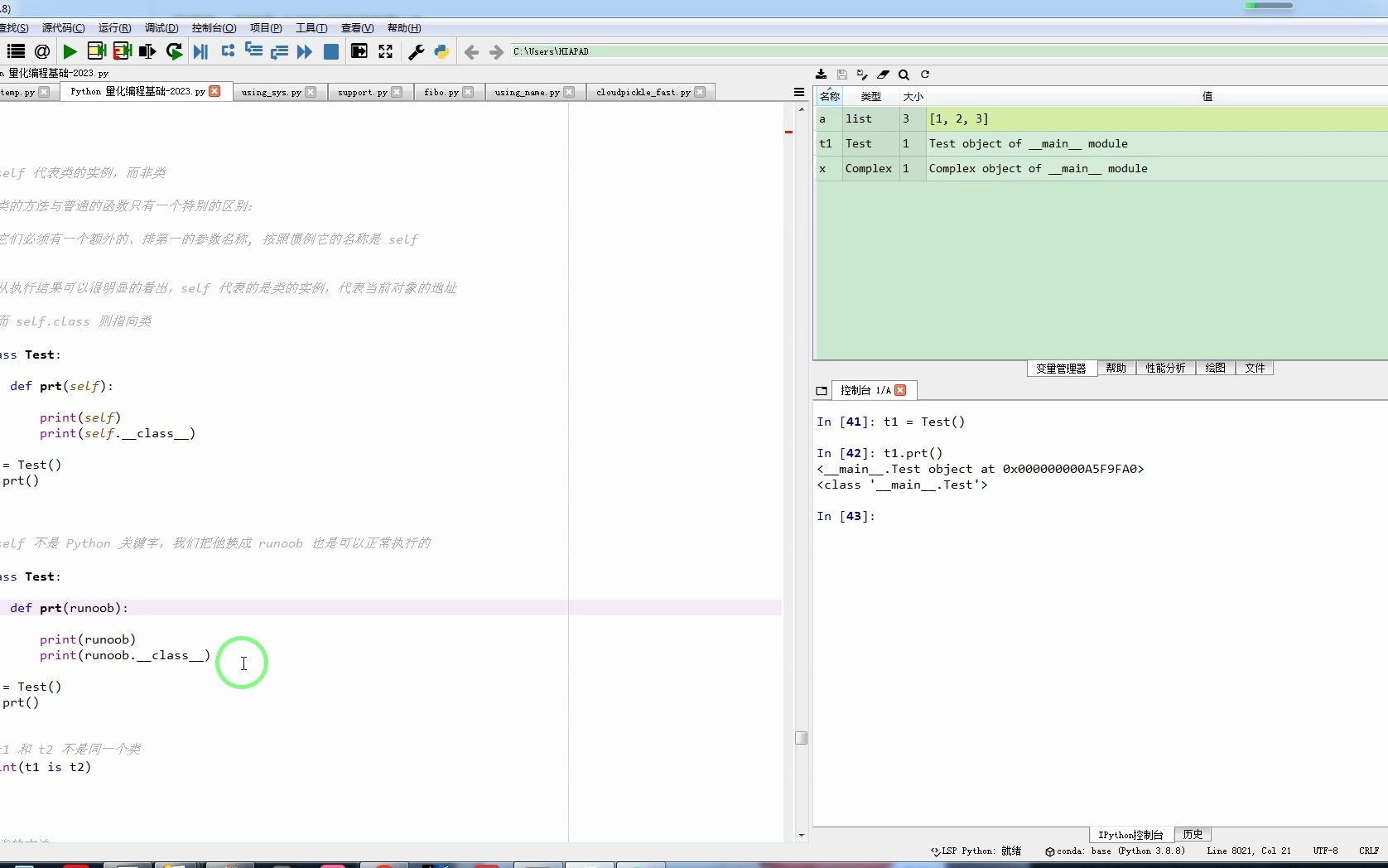
Task: Close support.py tab
Action: coord(397,92)
